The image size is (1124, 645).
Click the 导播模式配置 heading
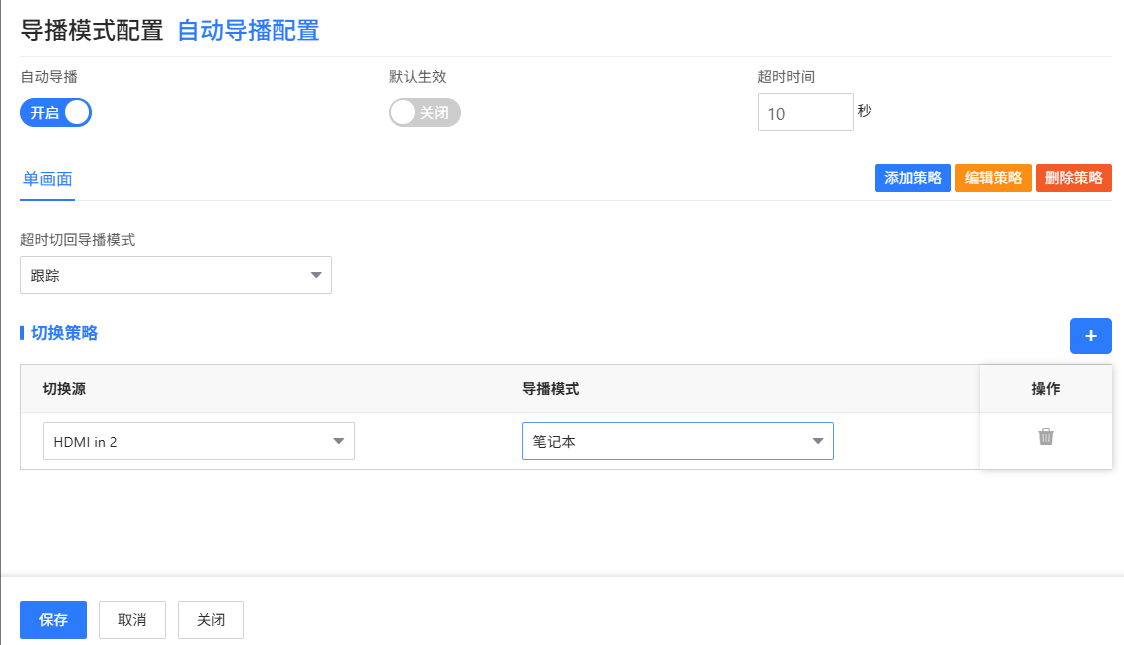[x=92, y=30]
